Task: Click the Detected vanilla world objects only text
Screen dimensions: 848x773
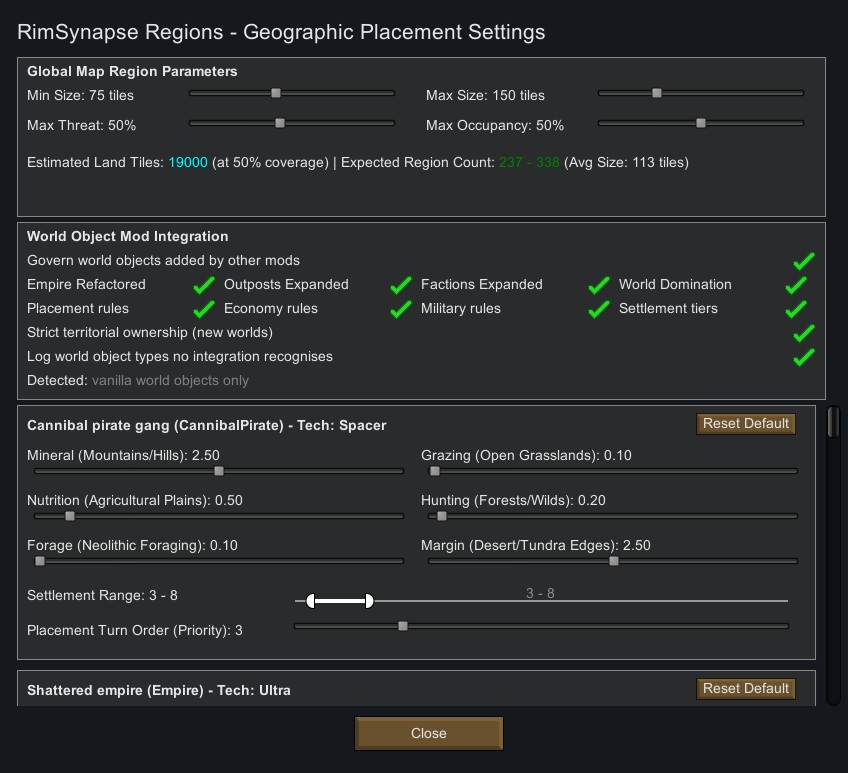Action: point(138,380)
